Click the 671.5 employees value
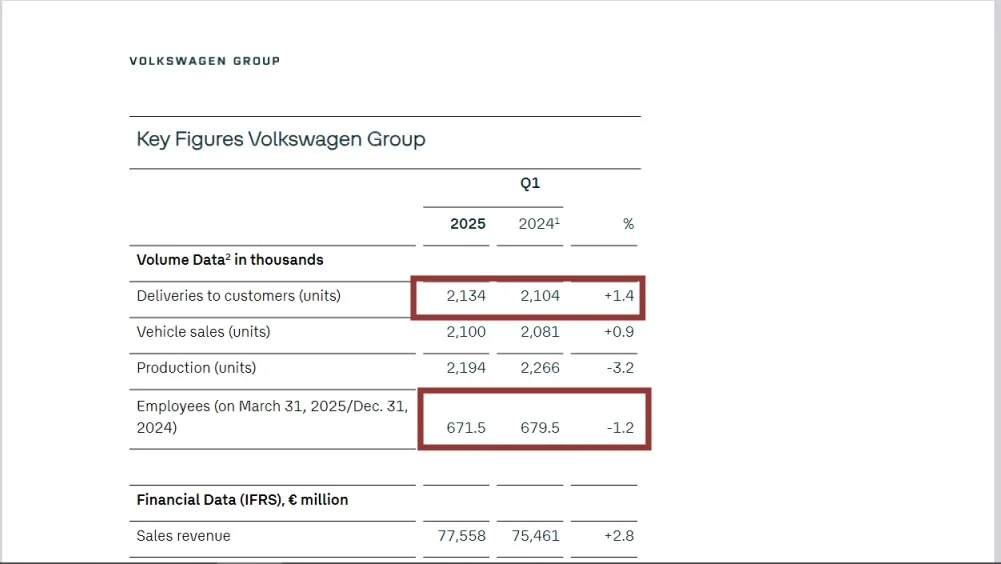Viewport: 1001px width, 564px height. click(467, 428)
